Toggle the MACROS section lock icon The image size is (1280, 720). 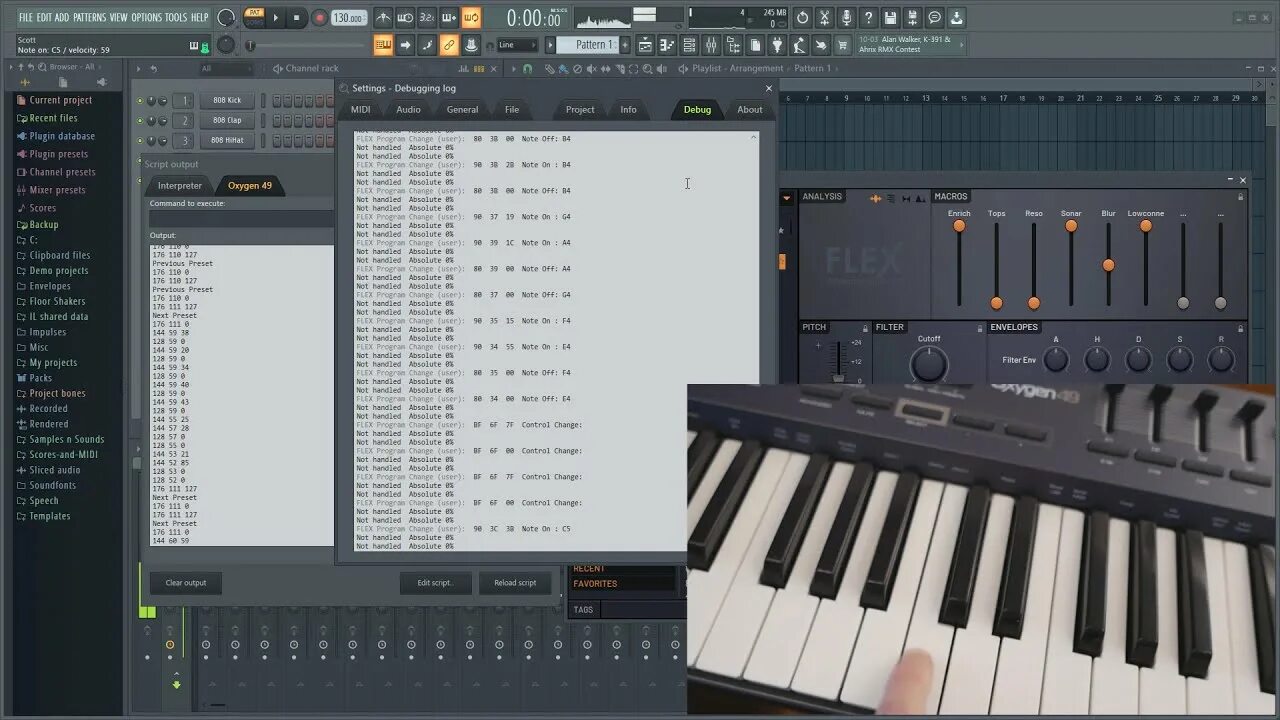pos(1241,197)
